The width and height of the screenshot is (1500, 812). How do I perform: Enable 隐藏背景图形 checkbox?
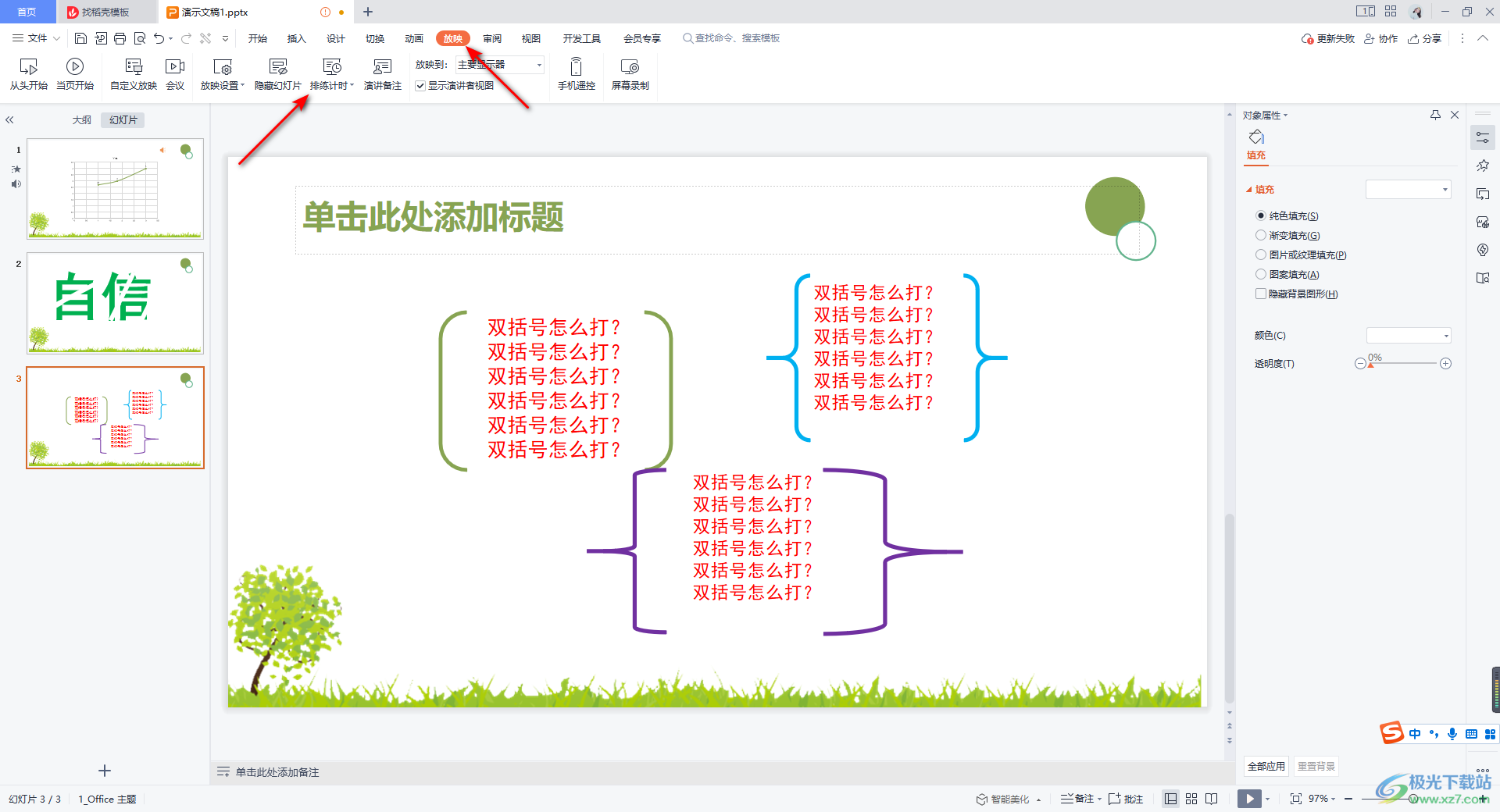(1261, 294)
